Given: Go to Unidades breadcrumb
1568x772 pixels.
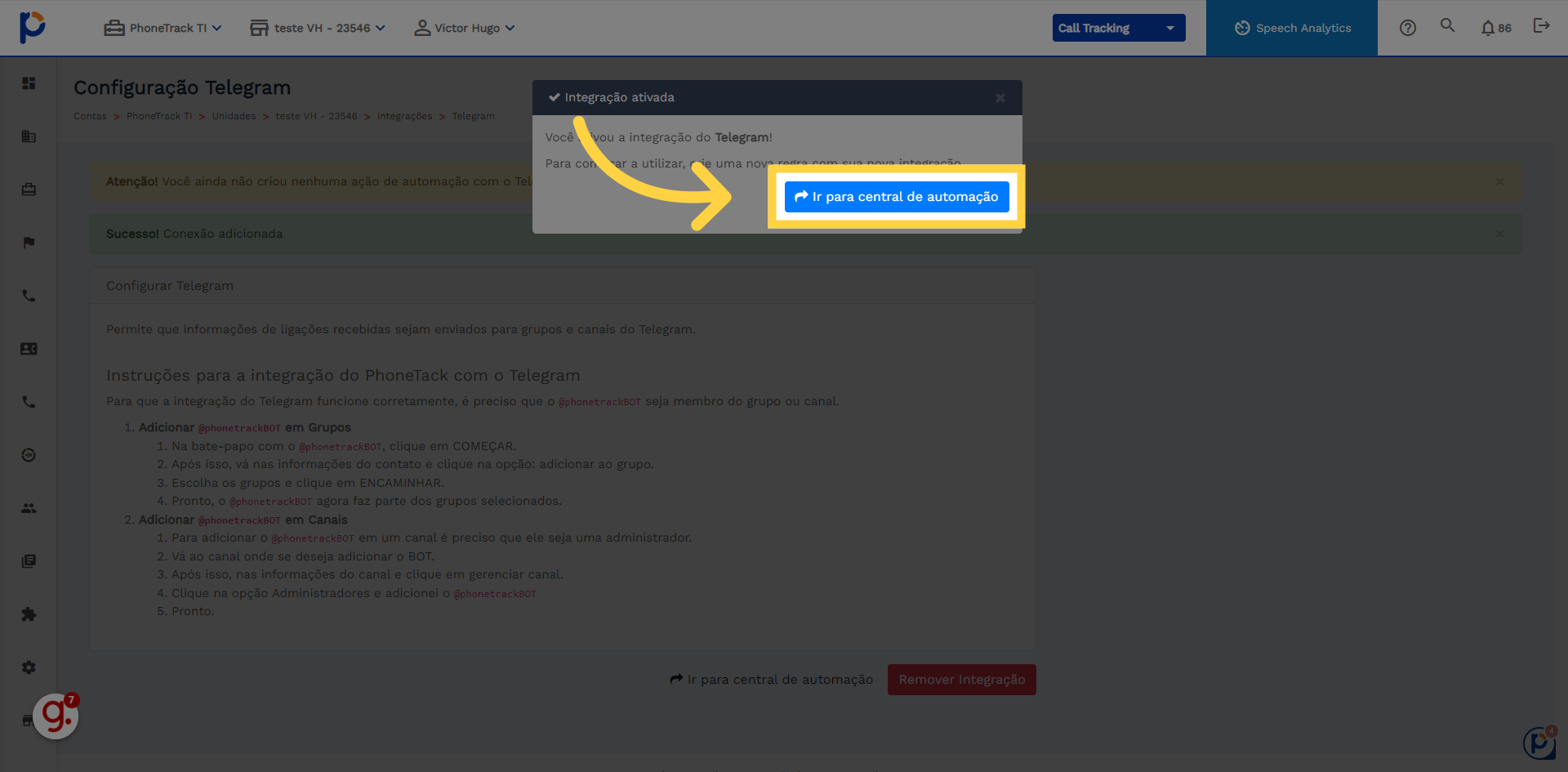Looking at the screenshot, I should (234, 116).
